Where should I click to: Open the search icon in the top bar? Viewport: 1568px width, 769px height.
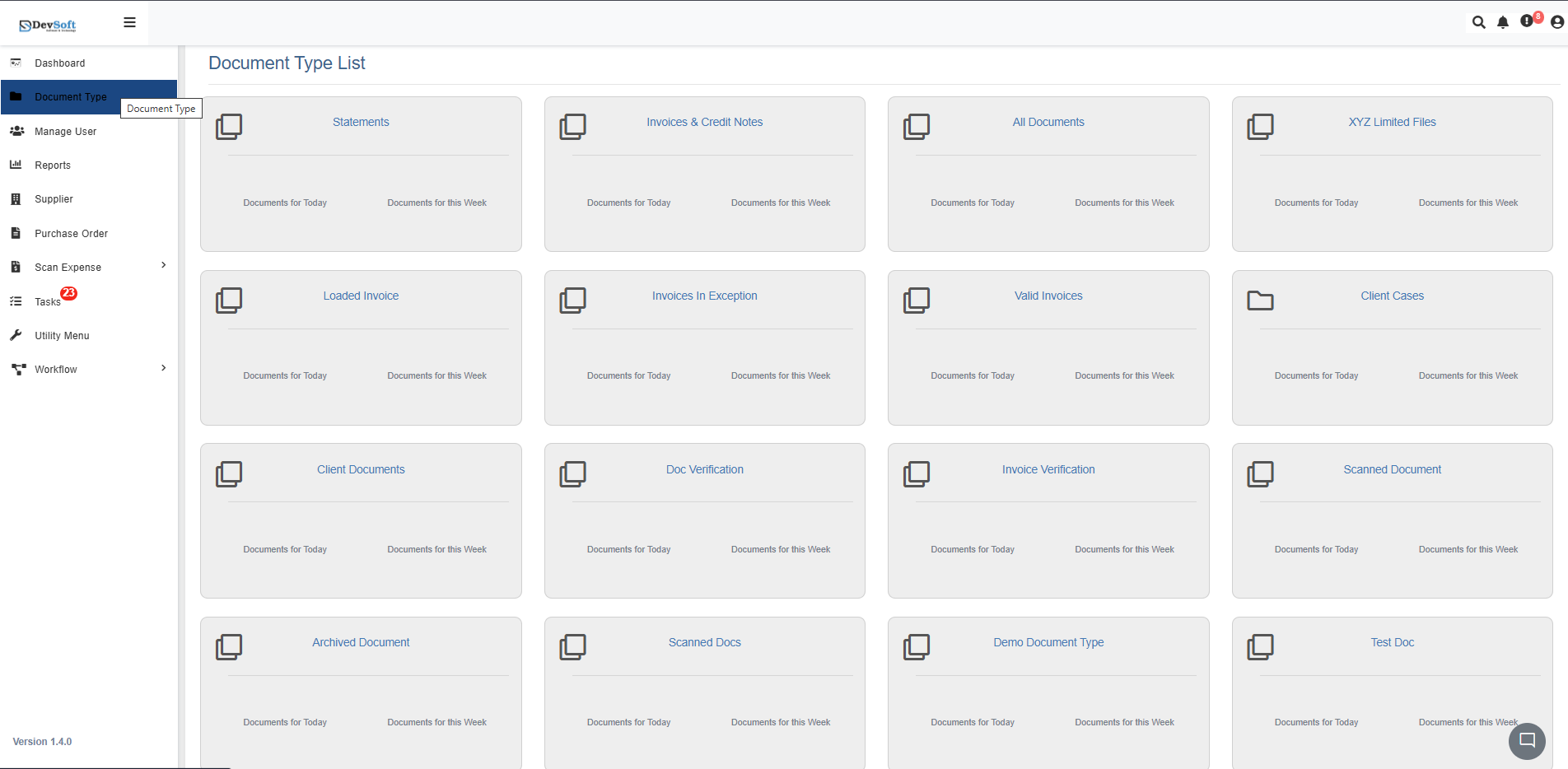1479,22
